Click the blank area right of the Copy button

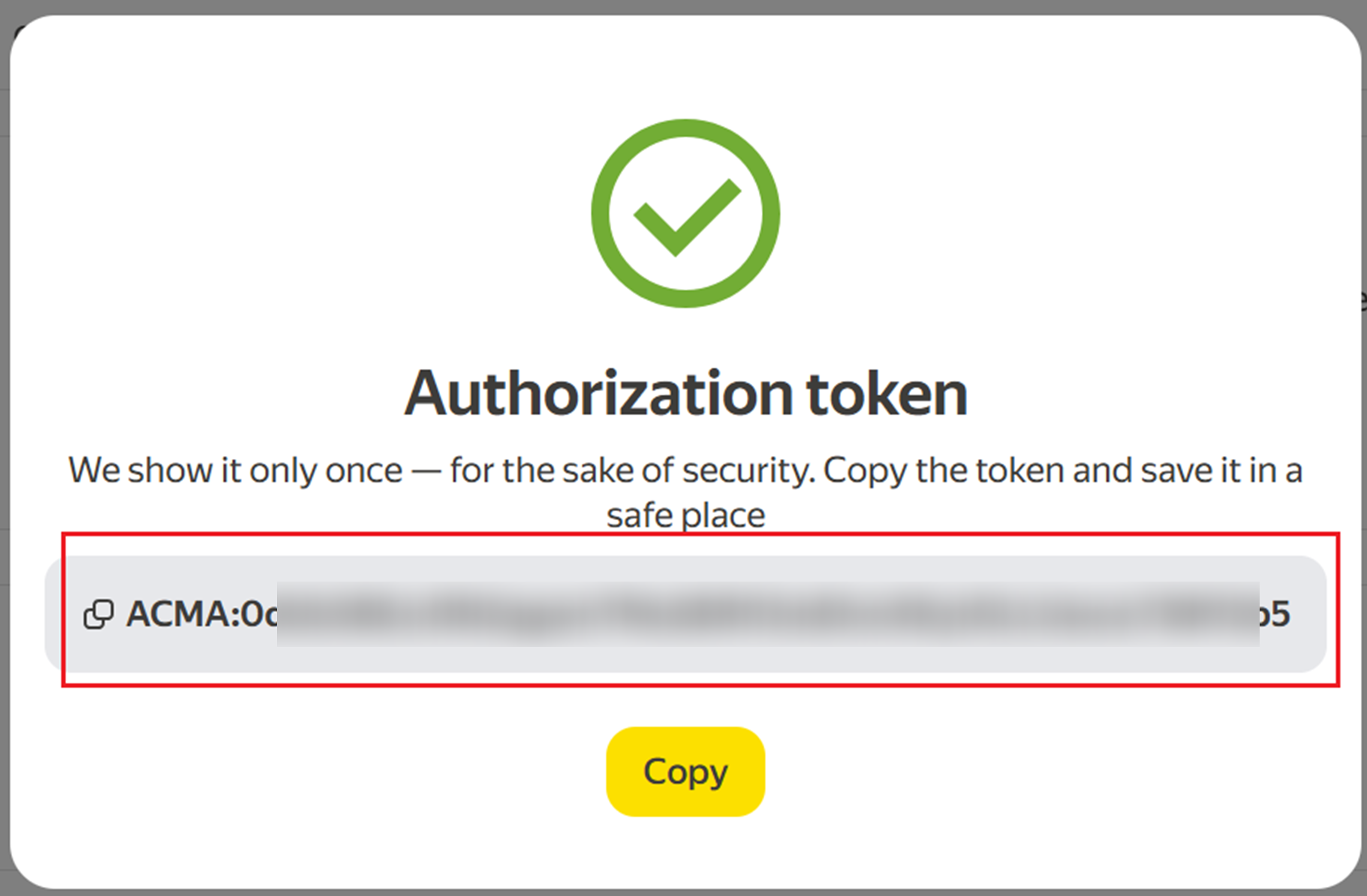click(1051, 771)
